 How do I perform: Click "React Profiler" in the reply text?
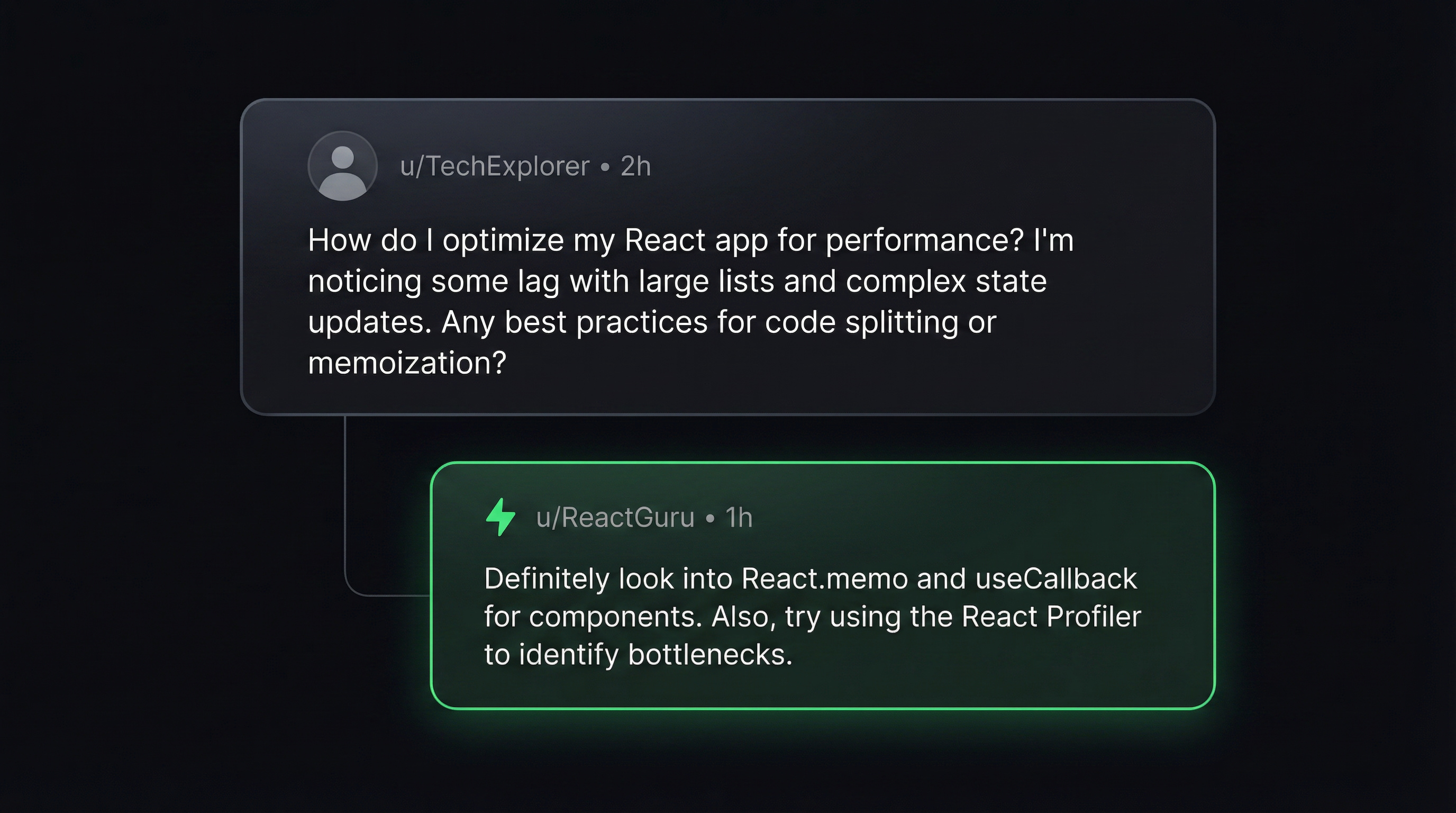[x=1051, y=616]
